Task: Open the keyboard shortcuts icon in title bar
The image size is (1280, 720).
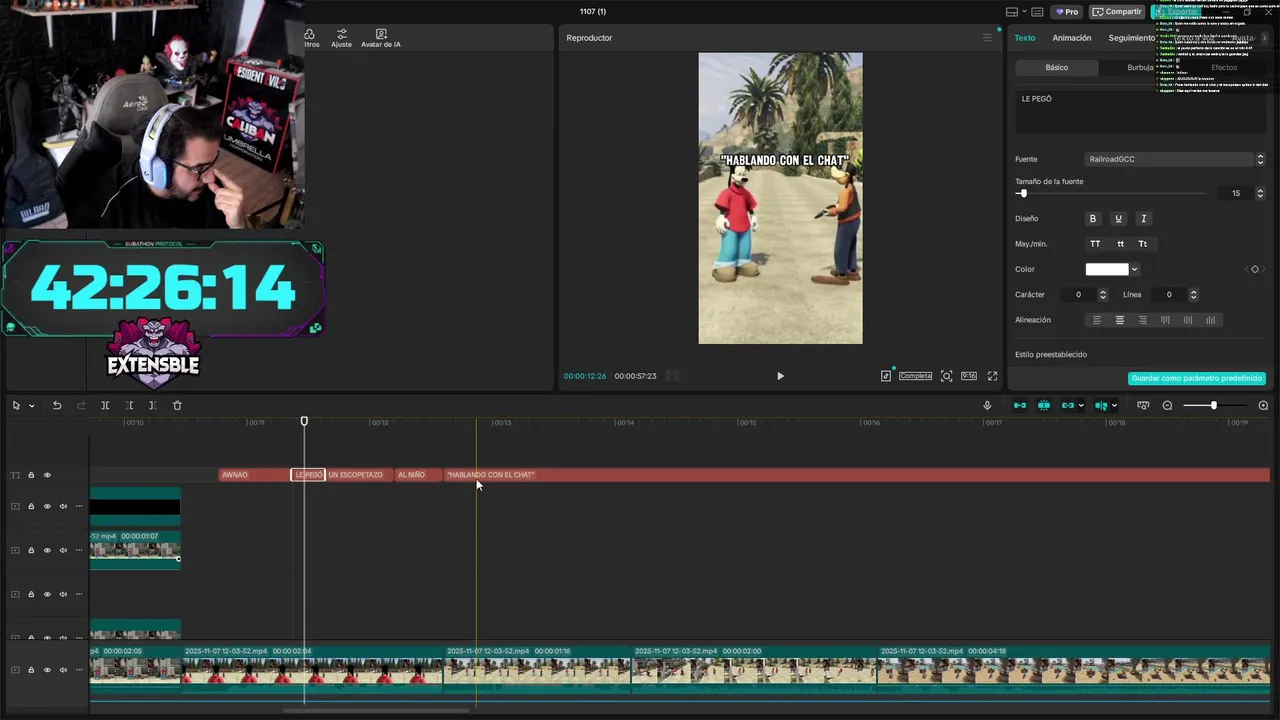Action: point(1037,12)
